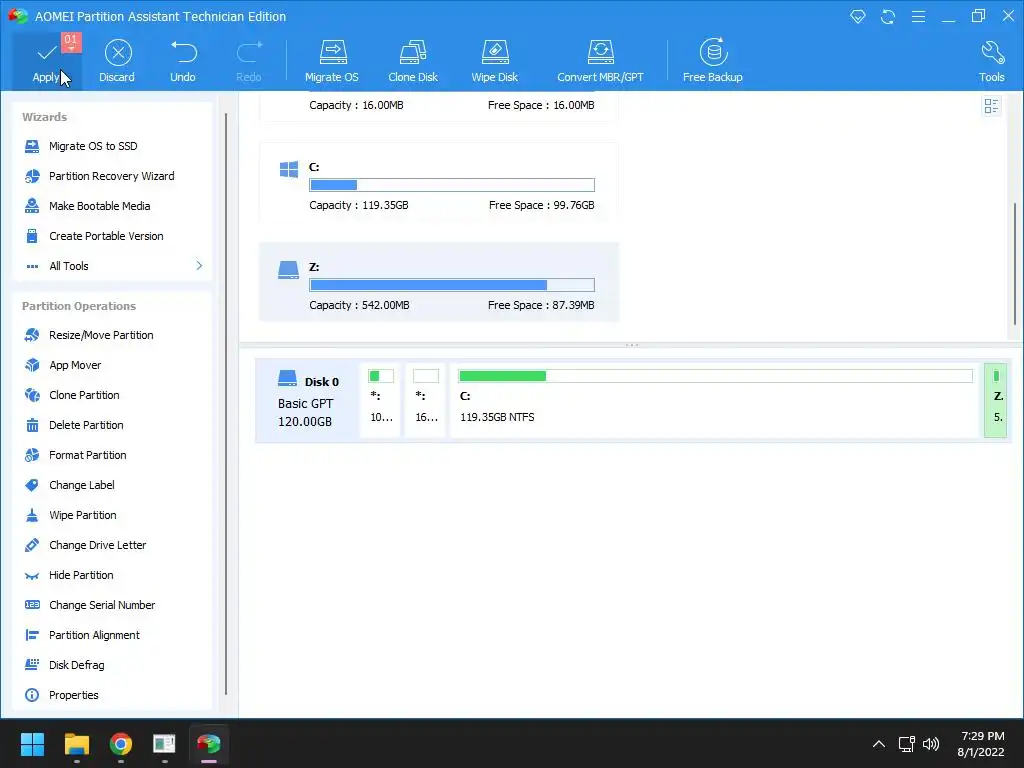Choose Create Portable Version

click(106, 236)
